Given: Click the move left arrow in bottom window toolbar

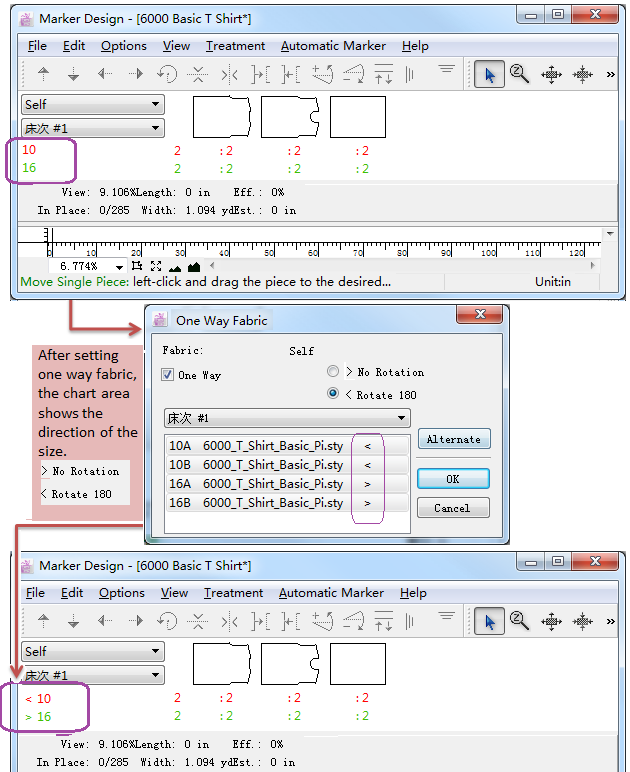Looking at the screenshot, I should click(x=105, y=621).
